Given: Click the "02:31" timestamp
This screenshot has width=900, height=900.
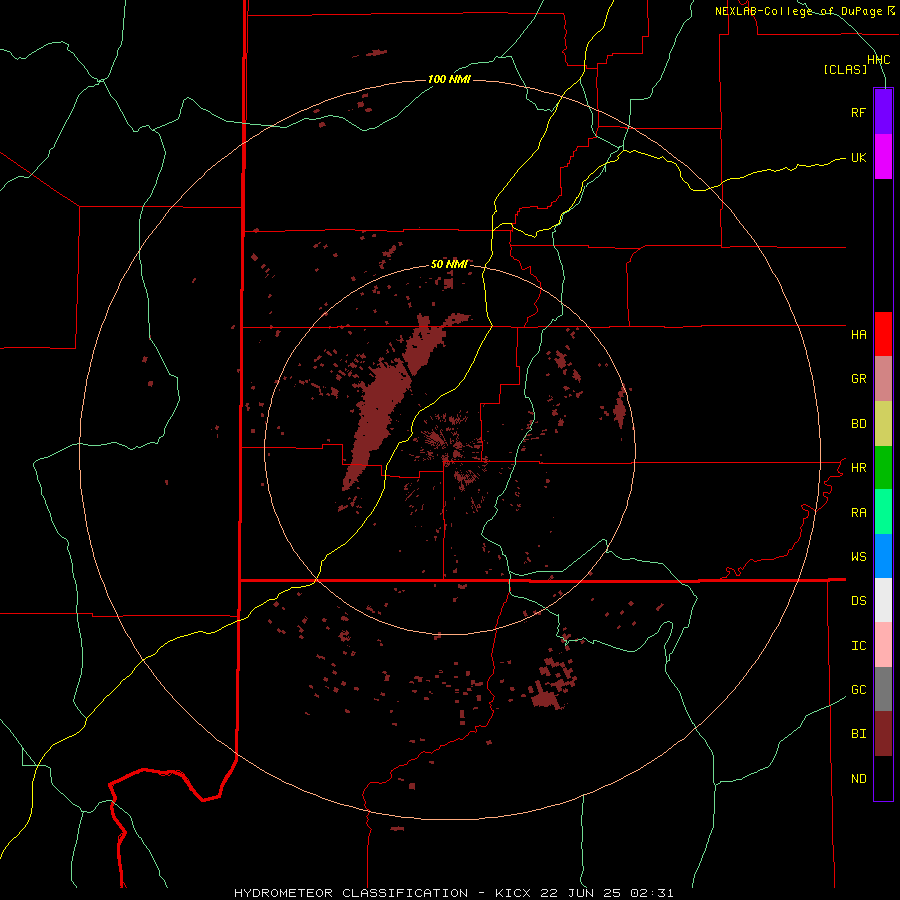Looking at the screenshot, I should pyautogui.click(x=651, y=893).
